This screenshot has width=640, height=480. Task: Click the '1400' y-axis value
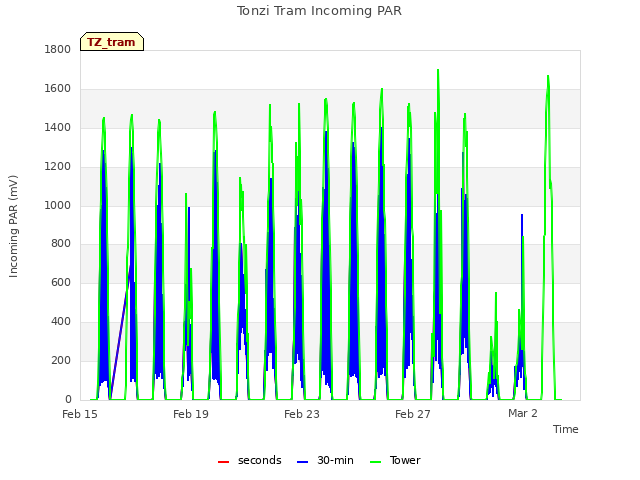click(x=58, y=128)
